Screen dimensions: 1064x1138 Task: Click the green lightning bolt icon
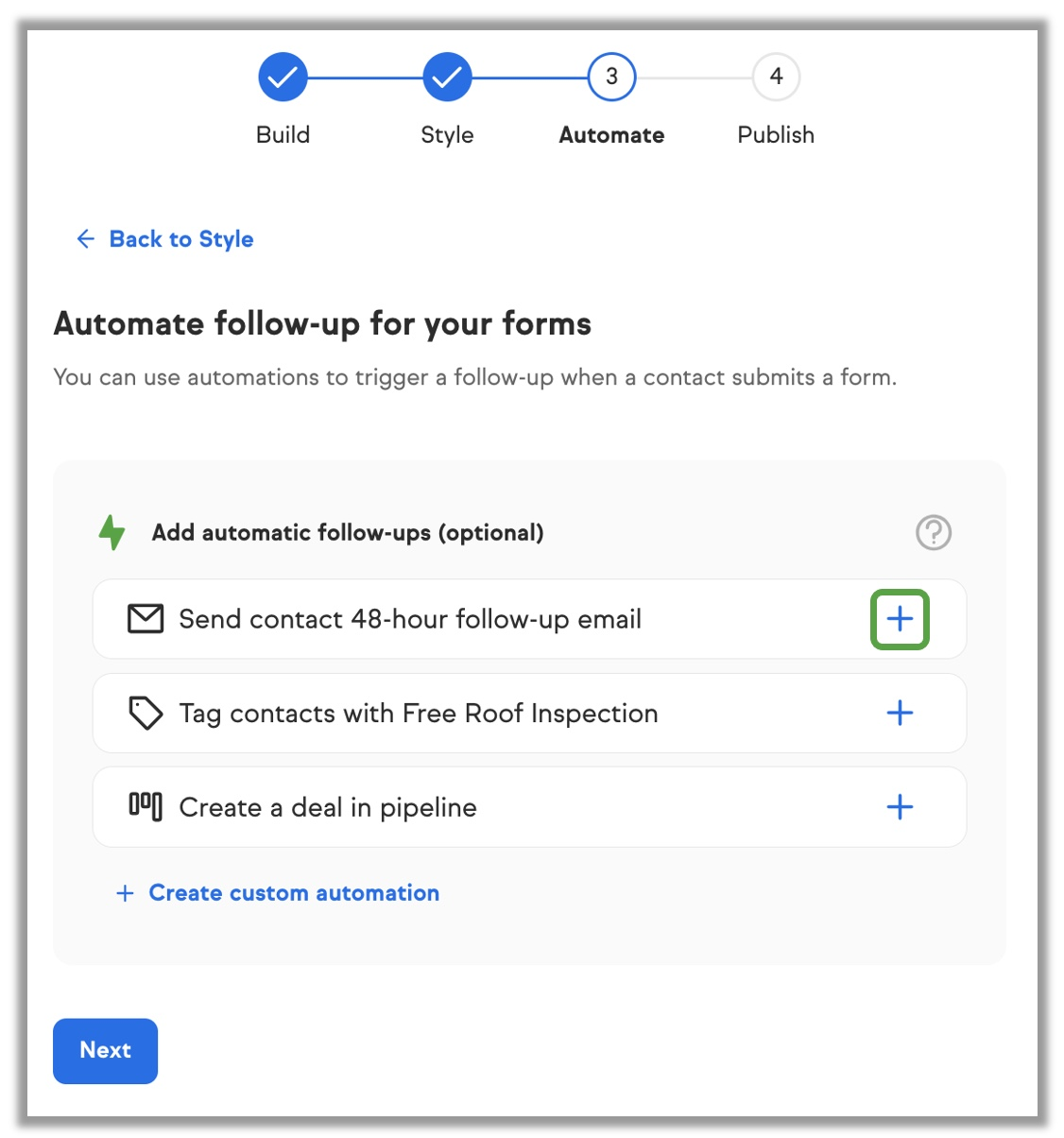pyautogui.click(x=112, y=532)
